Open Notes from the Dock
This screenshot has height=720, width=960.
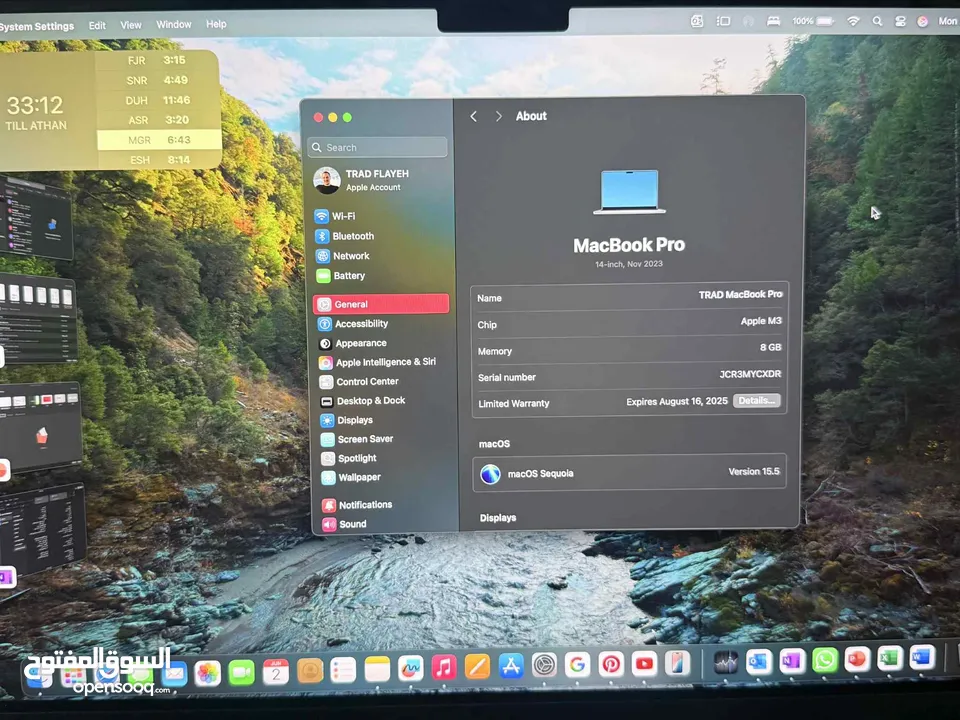[x=377, y=669]
